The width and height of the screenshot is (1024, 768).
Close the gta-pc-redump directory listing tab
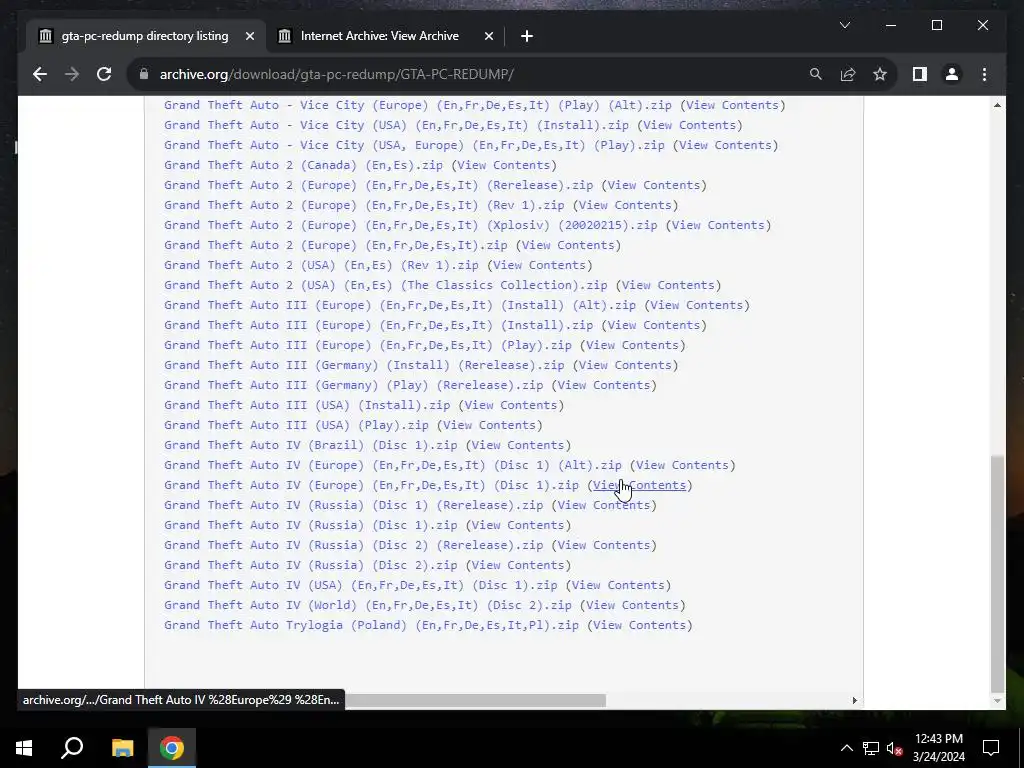(x=249, y=37)
